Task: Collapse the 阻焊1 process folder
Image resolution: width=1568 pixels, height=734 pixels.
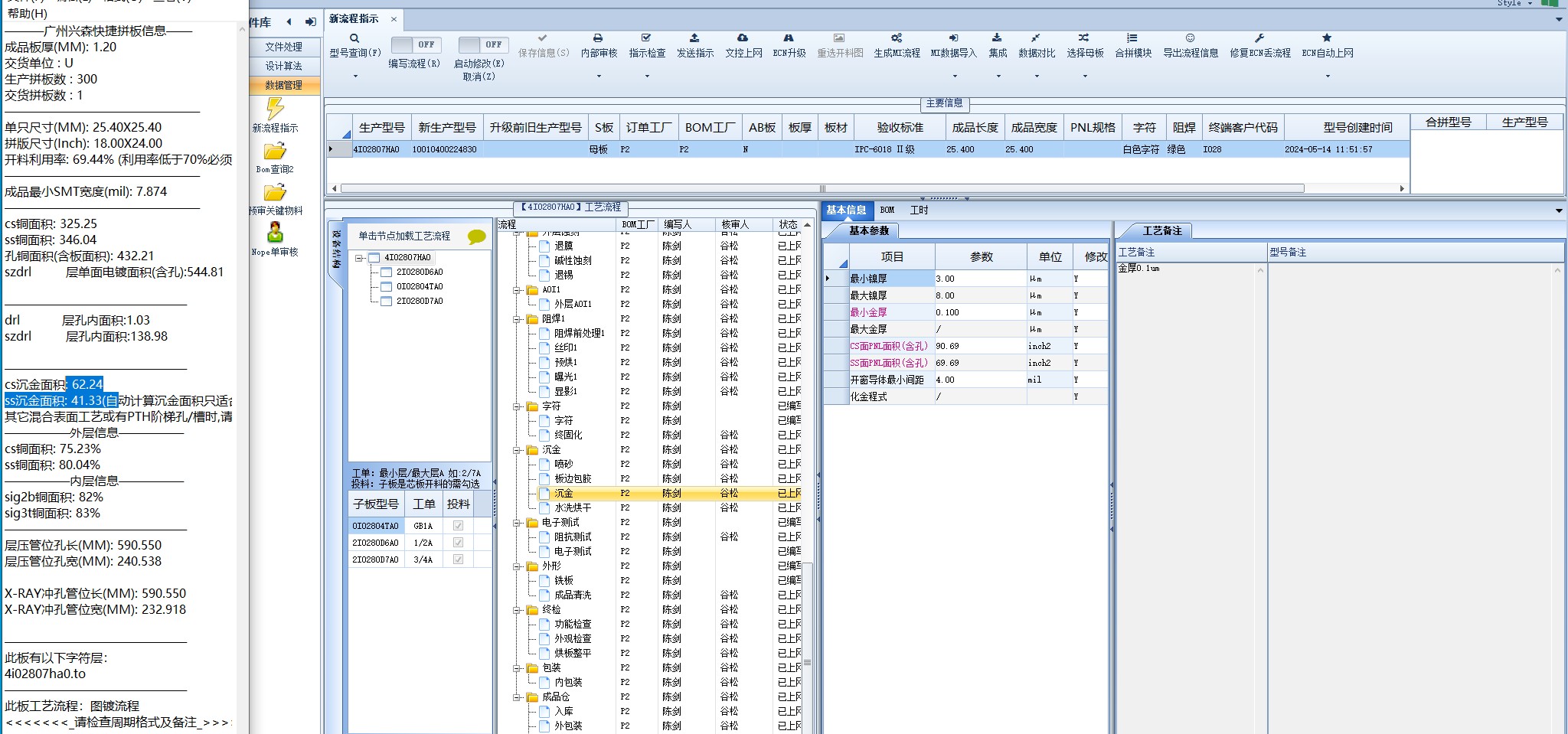Action: tap(518, 319)
